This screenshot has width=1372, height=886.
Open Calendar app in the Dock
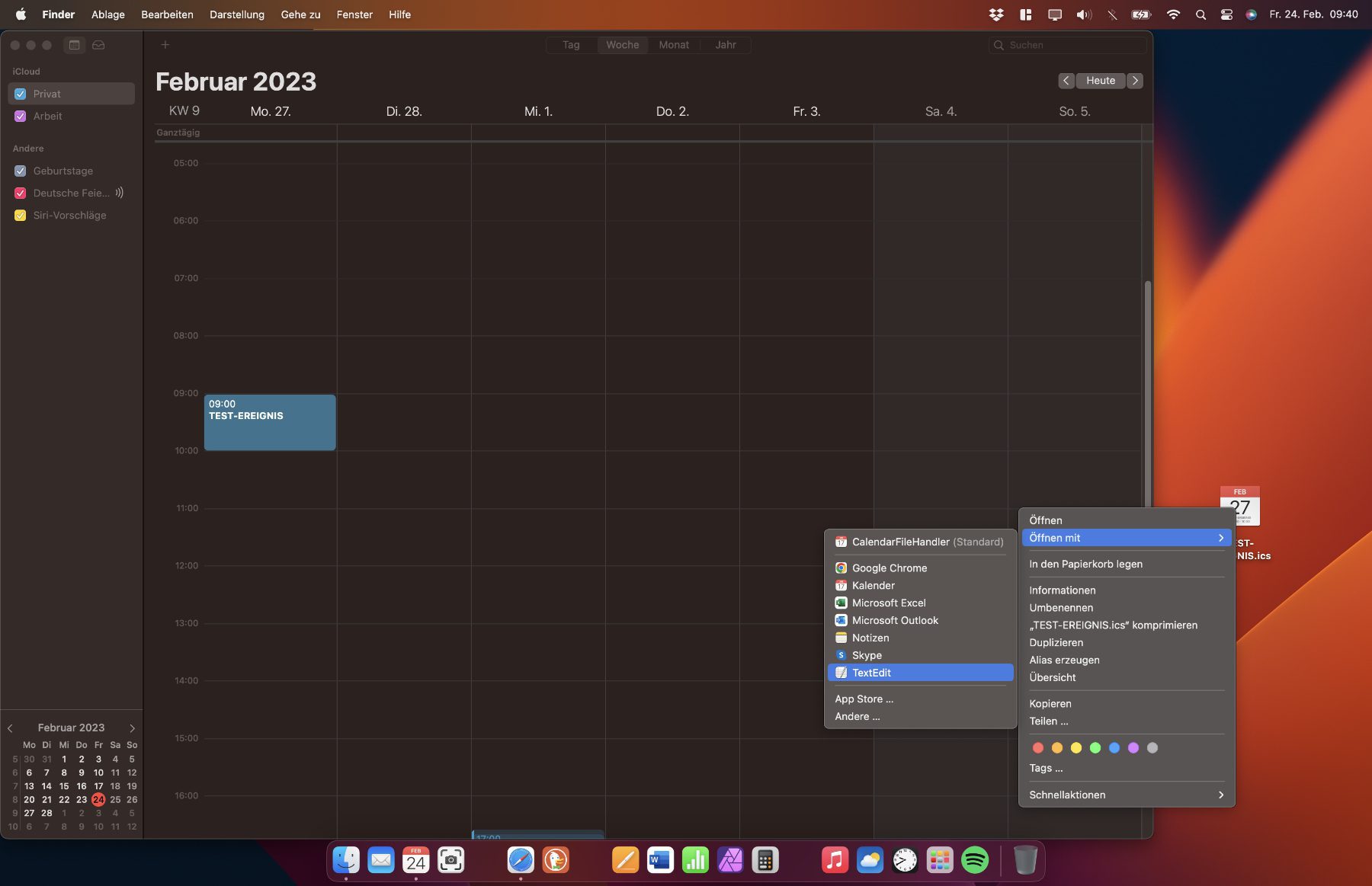click(x=416, y=861)
